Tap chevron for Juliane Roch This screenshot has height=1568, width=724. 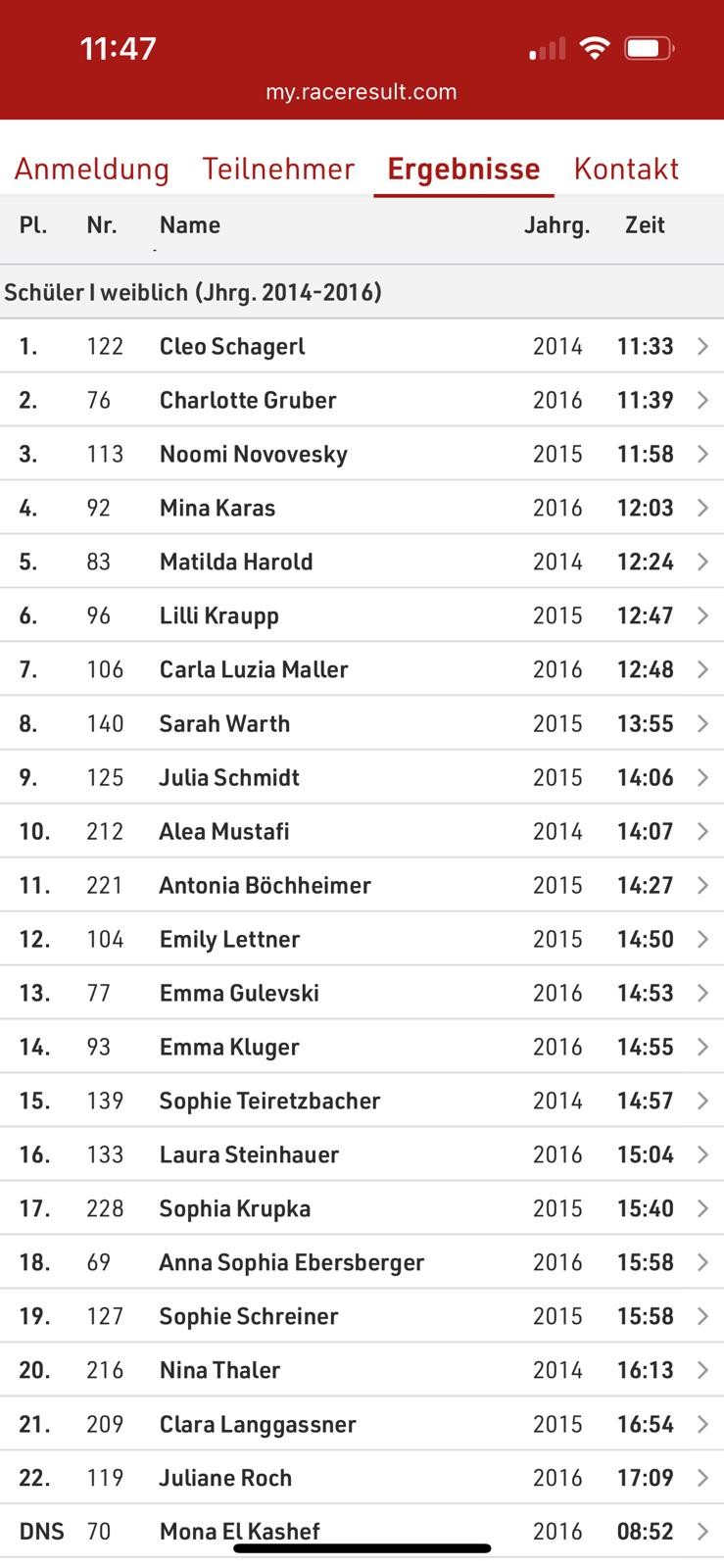(702, 1478)
